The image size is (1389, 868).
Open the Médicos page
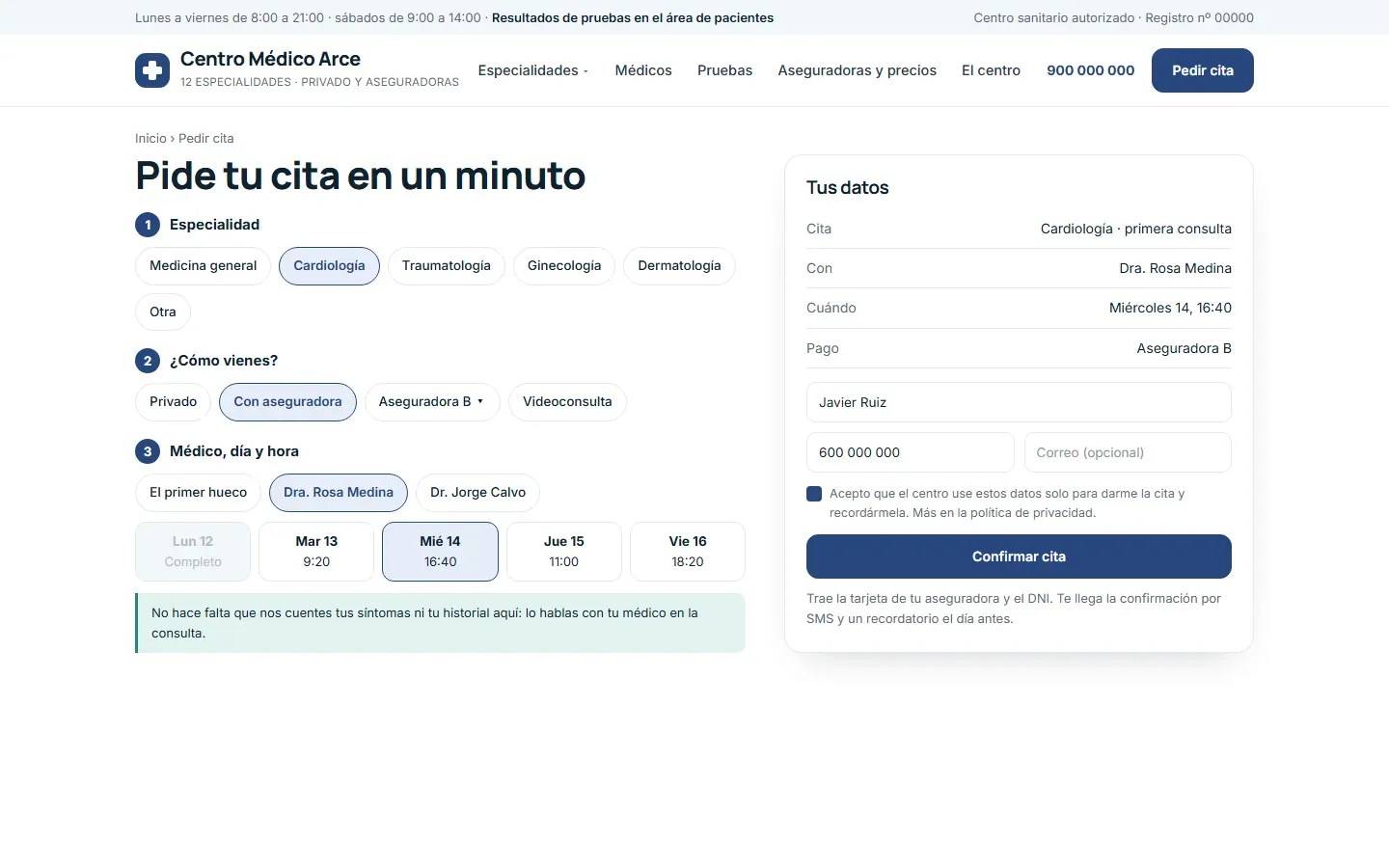click(x=643, y=70)
